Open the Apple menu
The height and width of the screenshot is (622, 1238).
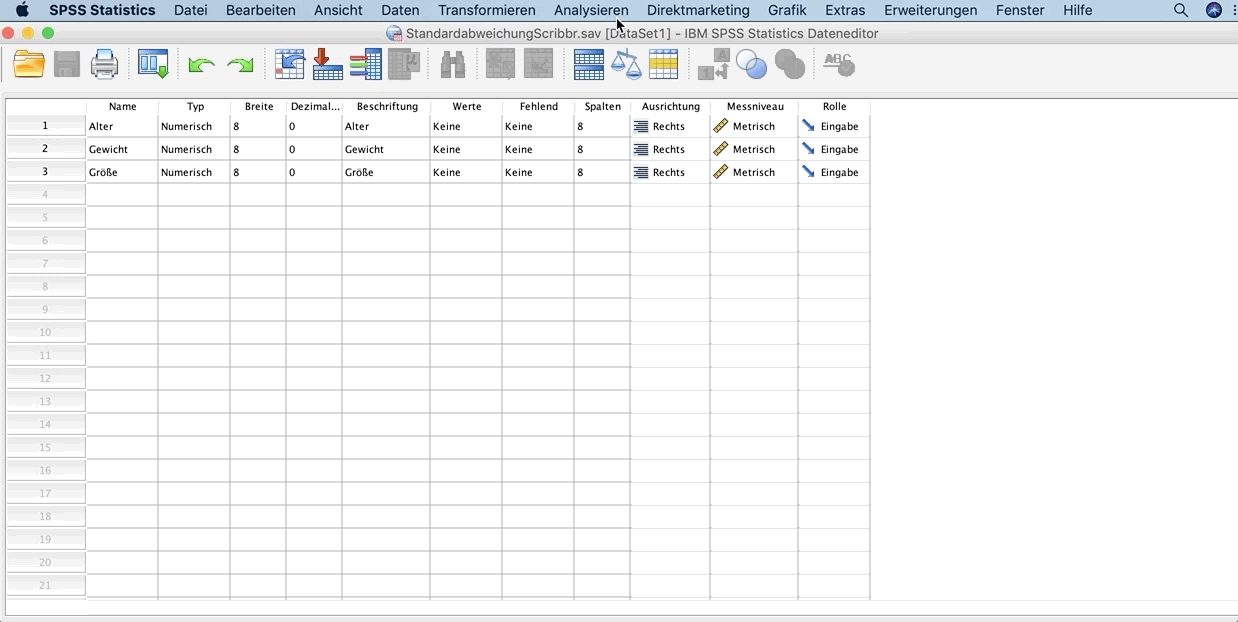pos(22,10)
